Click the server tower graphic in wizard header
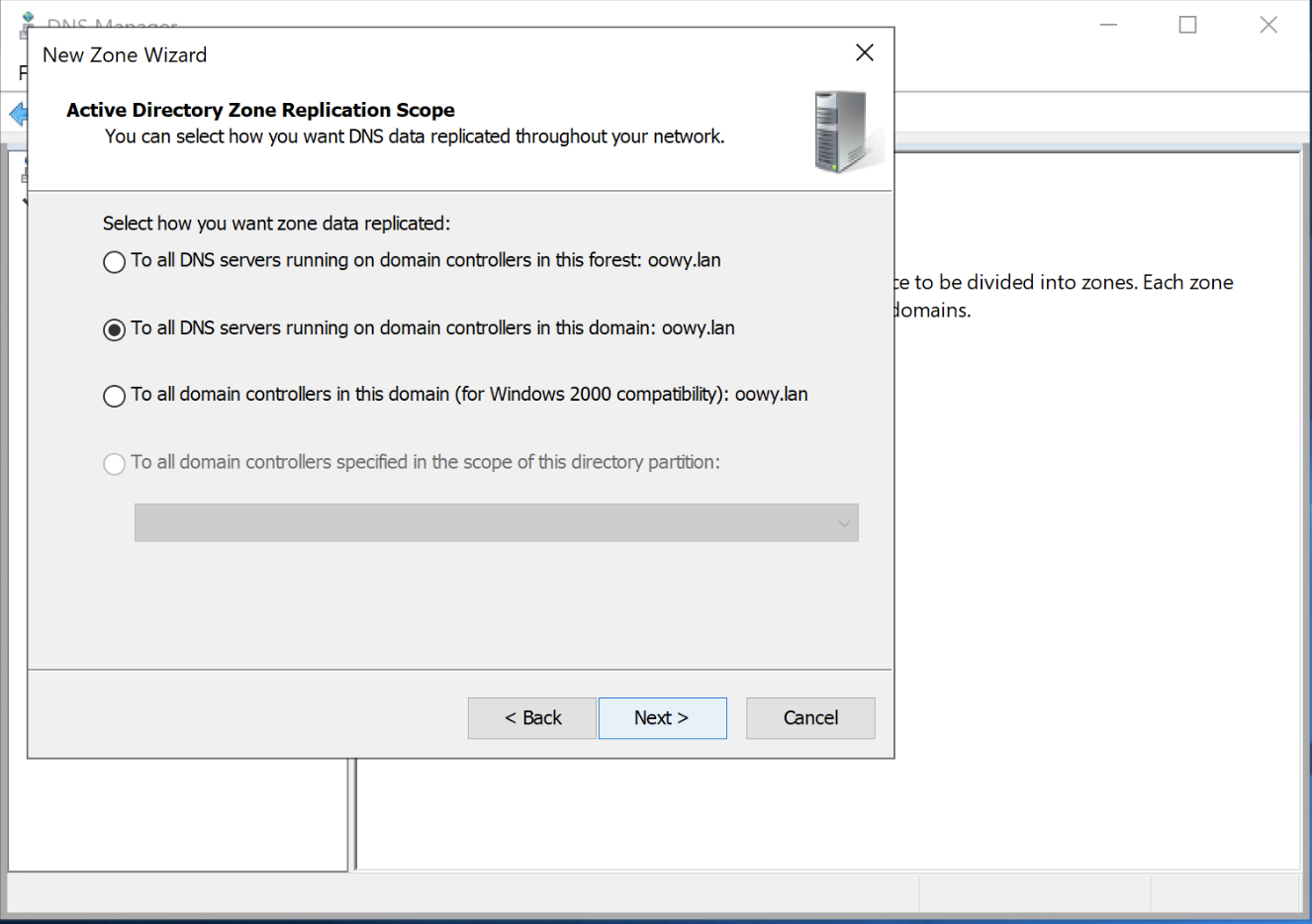 click(x=844, y=132)
